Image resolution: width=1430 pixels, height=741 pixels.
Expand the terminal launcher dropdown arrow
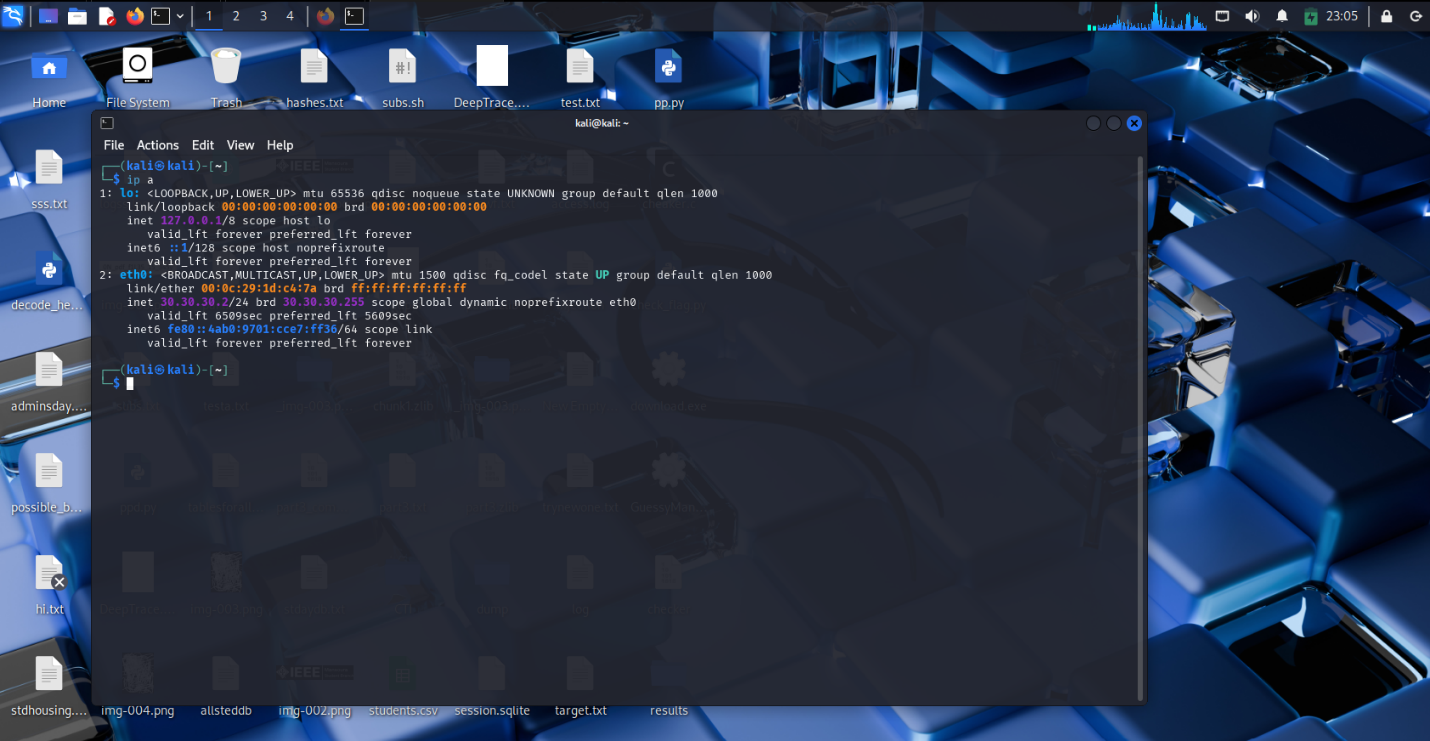(179, 16)
